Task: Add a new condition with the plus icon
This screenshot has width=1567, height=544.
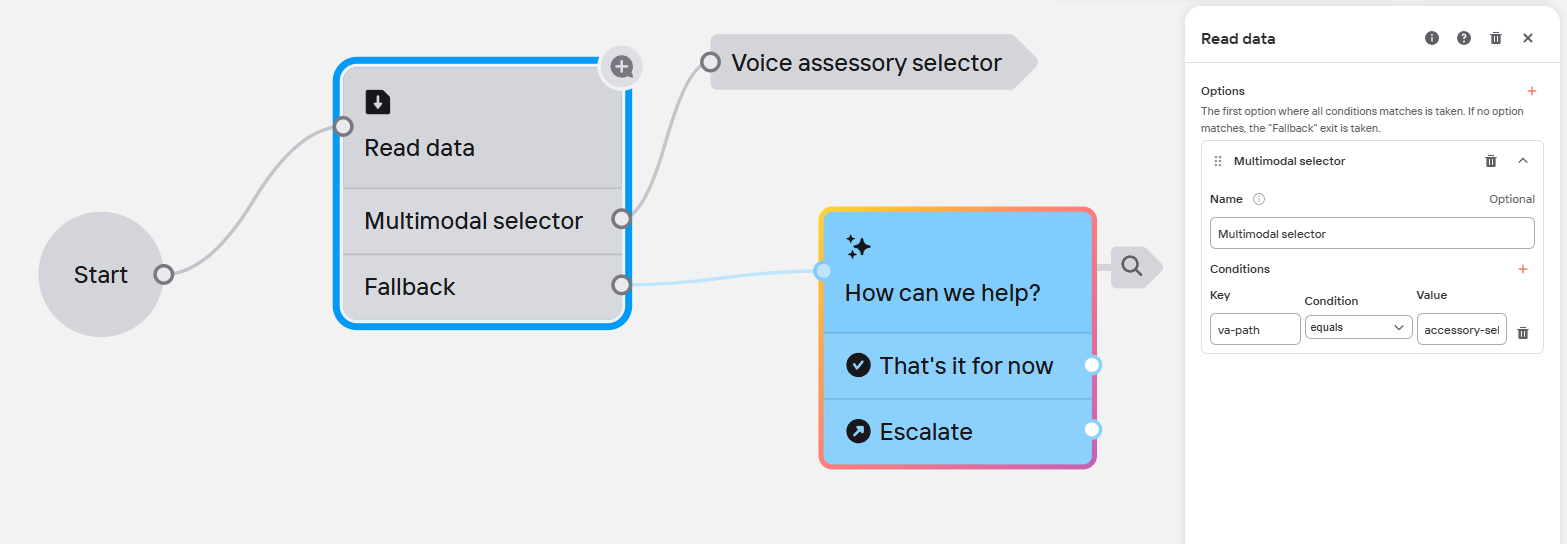Action: tap(1523, 269)
